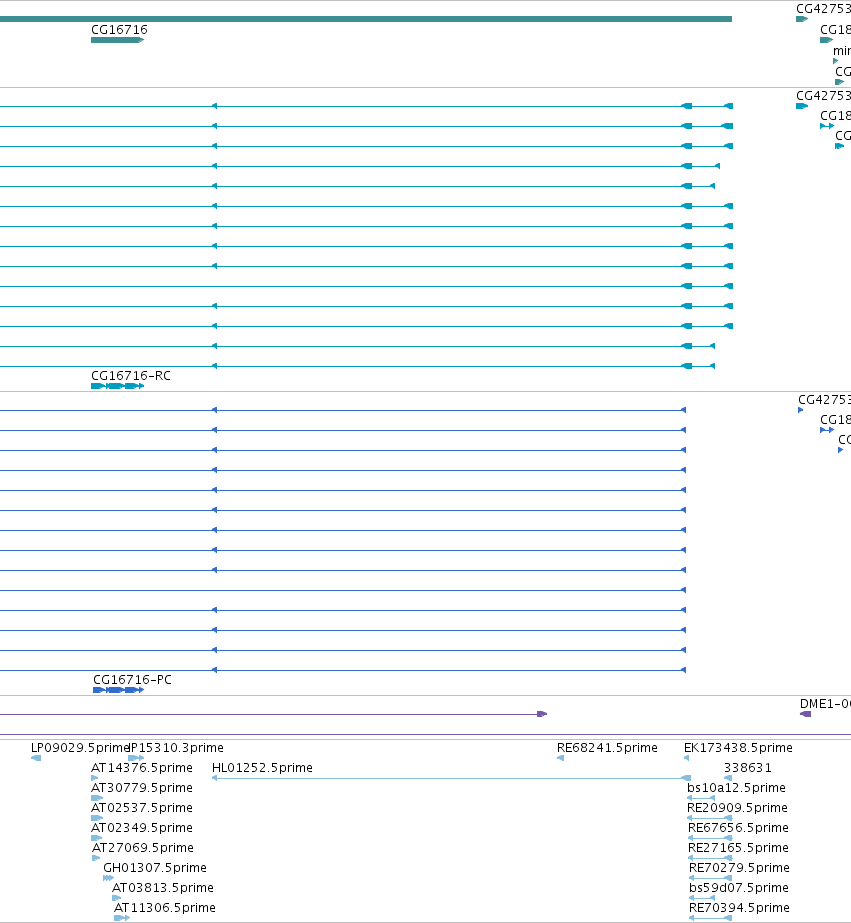Select the EK173438.5prime EST label
Image resolution: width=851 pixels, height=923 pixels.
(738, 748)
